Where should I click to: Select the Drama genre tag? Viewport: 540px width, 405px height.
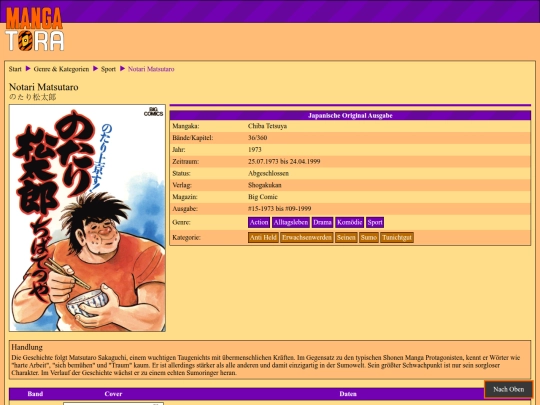pos(322,222)
